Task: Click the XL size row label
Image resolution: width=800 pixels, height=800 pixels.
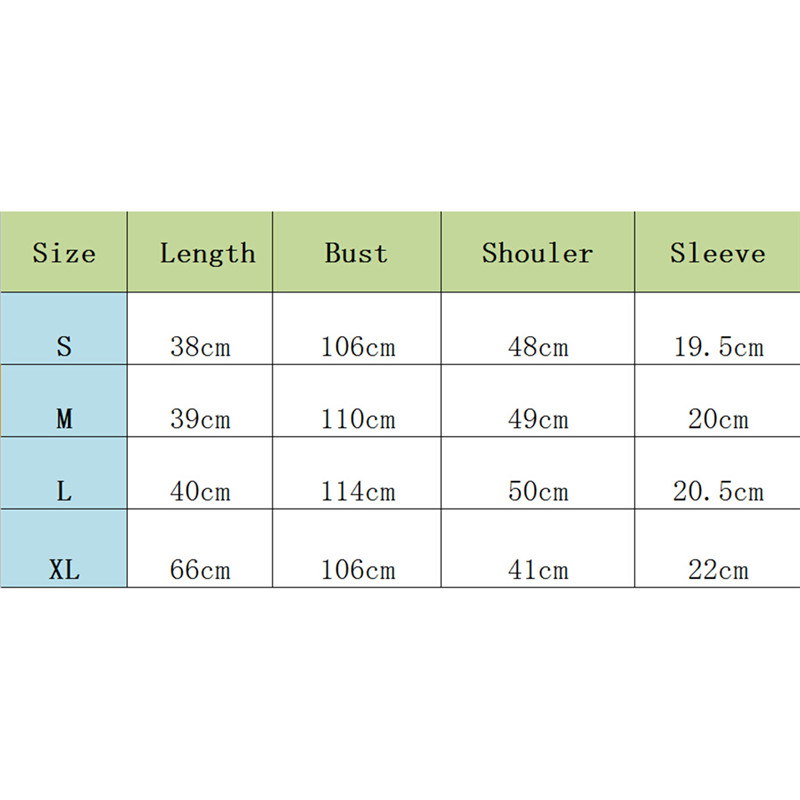Action: tap(64, 570)
